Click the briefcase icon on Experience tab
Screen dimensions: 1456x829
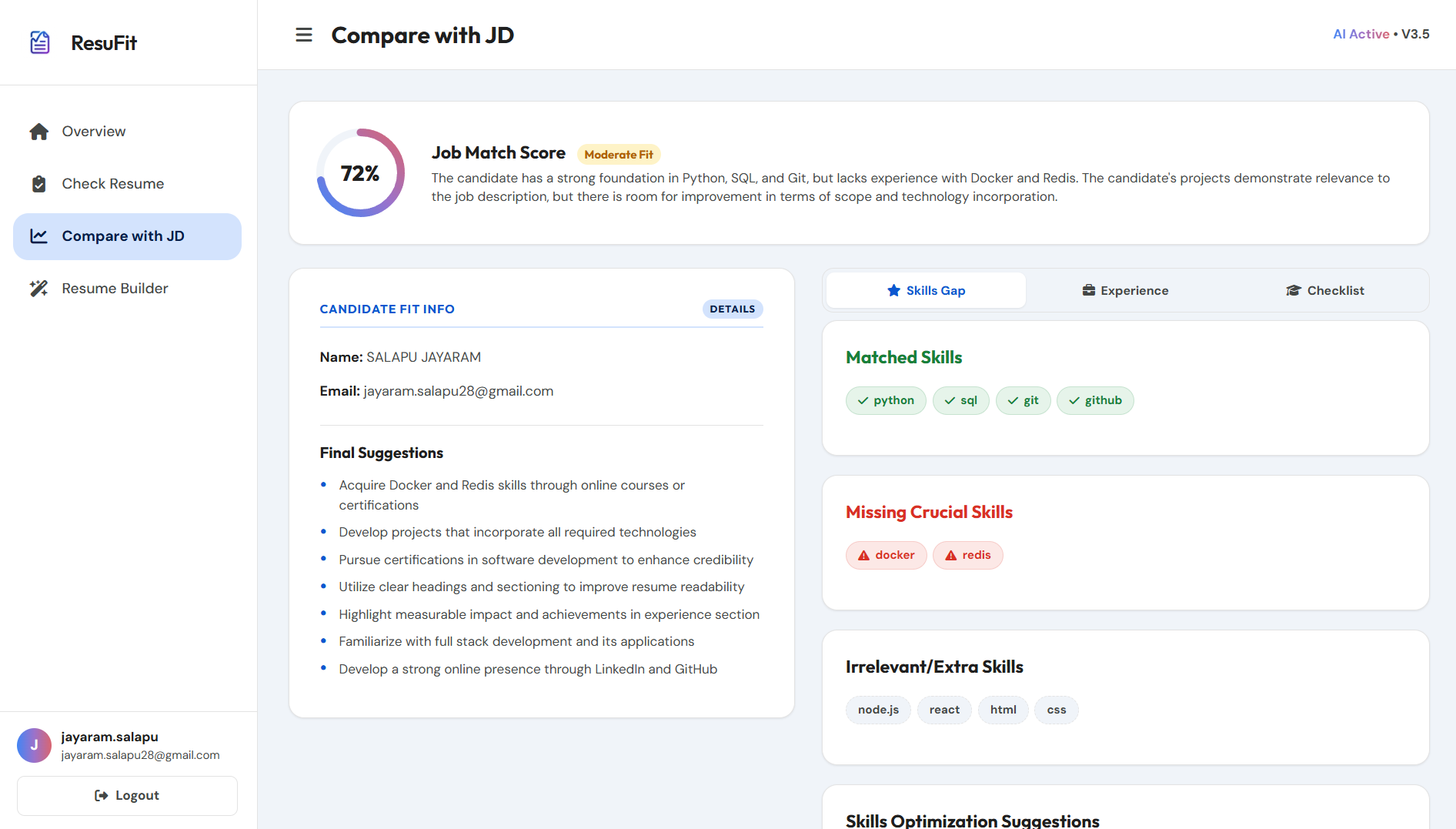[x=1089, y=290]
